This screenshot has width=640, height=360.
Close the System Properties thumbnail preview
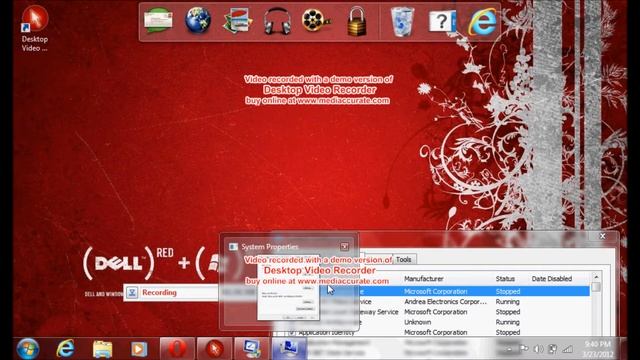[344, 247]
